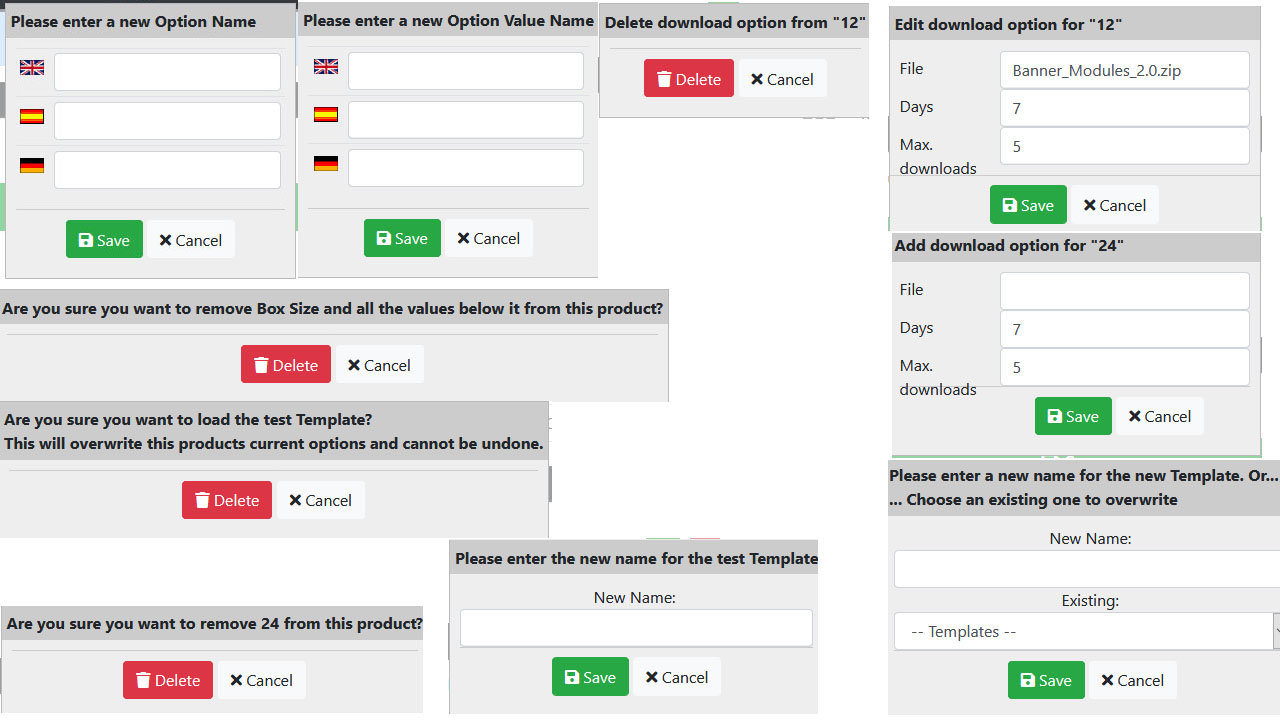Click the Delete button in the "12" download option dialog
1280x720 pixels.
[x=689, y=79]
